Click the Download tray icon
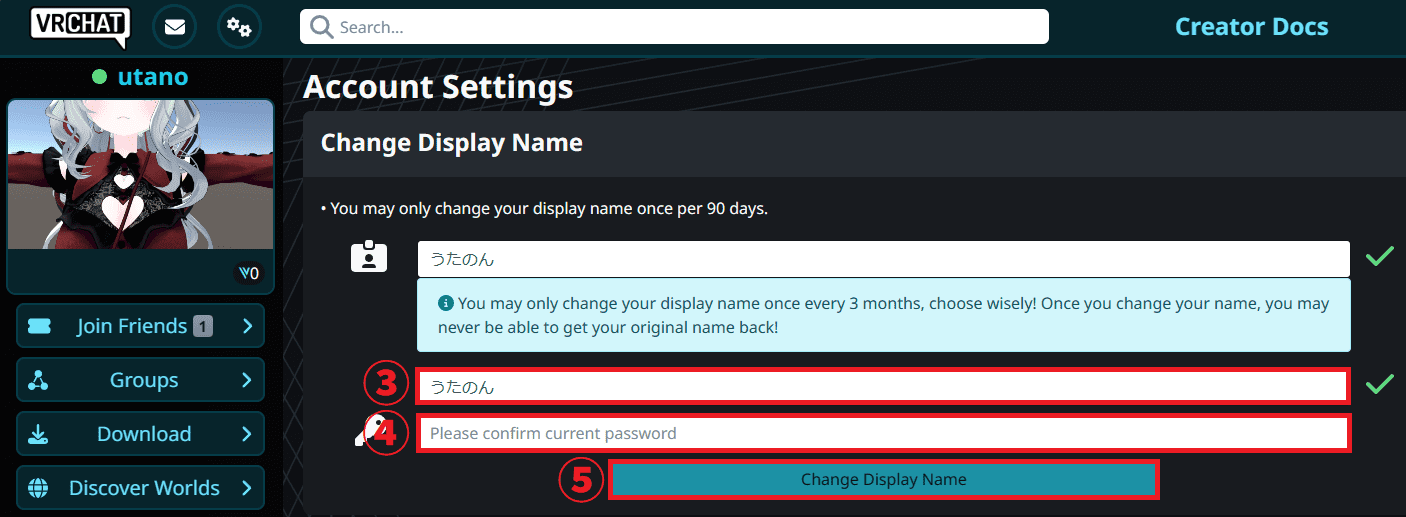 39,434
